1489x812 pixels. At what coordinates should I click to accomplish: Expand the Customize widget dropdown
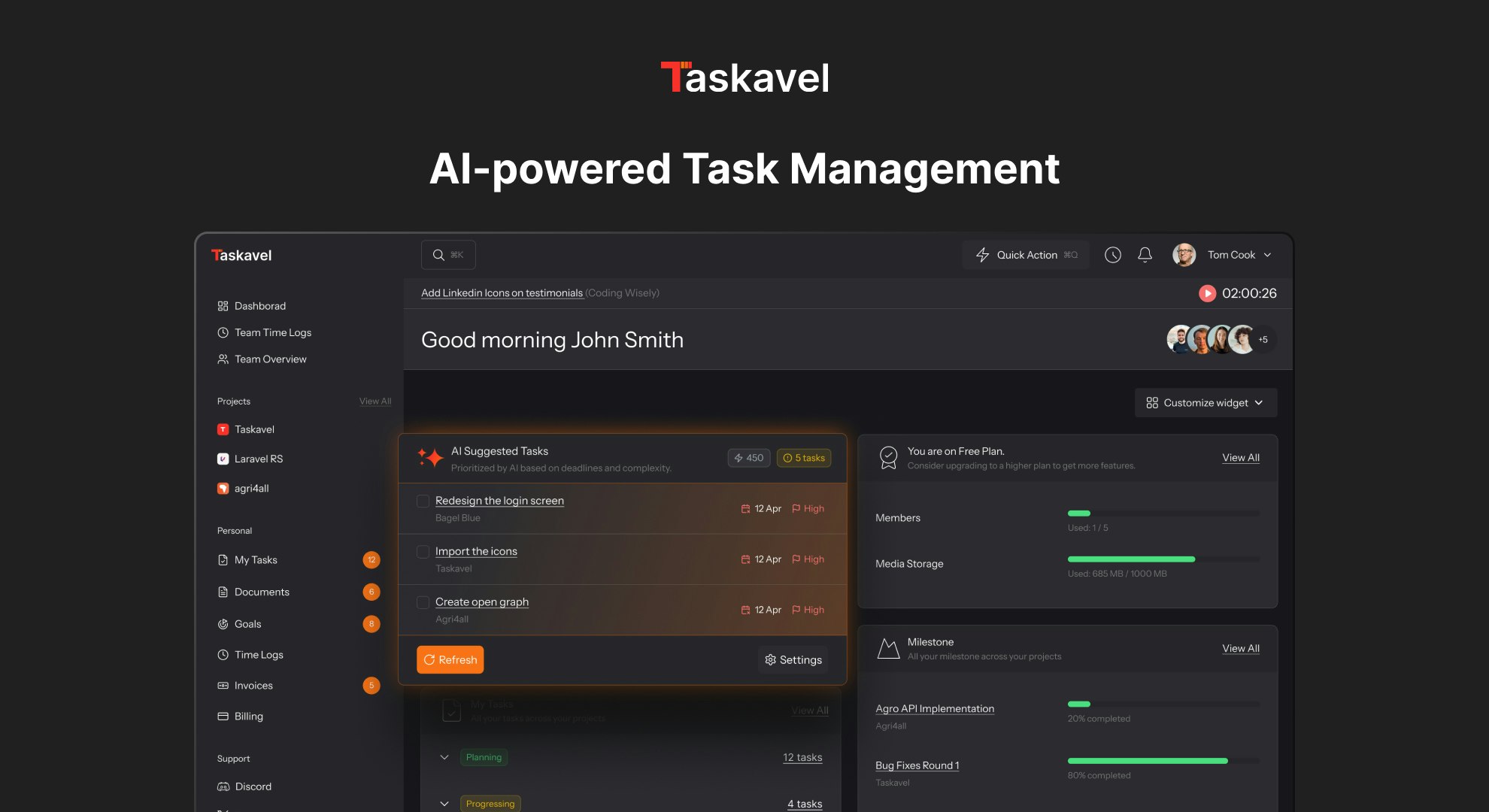1205,403
